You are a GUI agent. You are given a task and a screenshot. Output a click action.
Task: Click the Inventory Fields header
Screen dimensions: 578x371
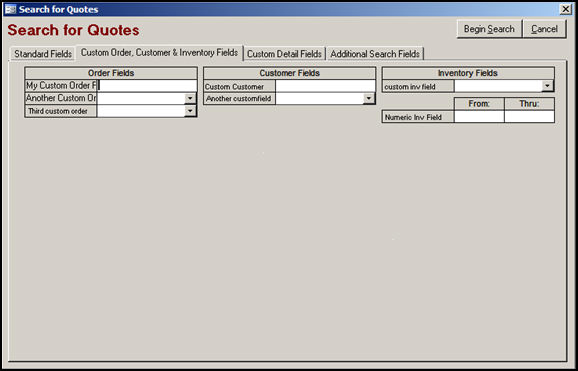pos(468,73)
